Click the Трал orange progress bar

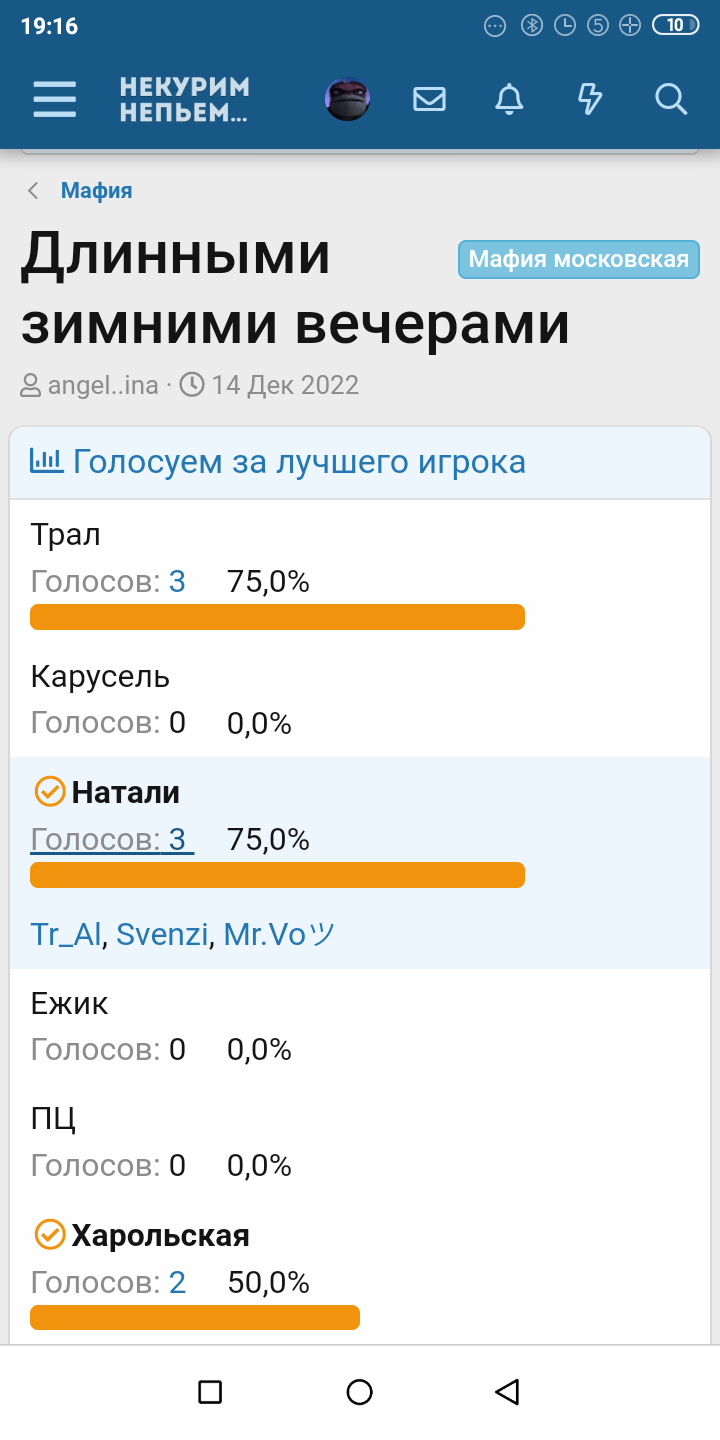click(277, 617)
